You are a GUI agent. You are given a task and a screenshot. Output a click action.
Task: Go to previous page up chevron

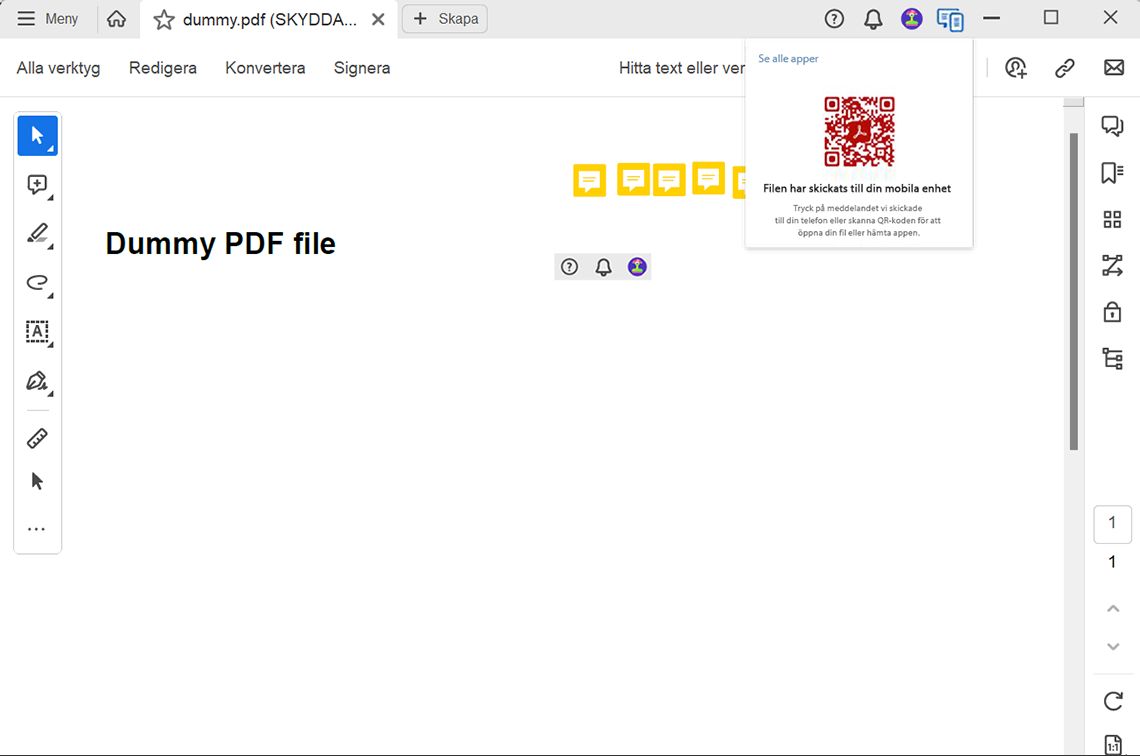coord(1112,608)
